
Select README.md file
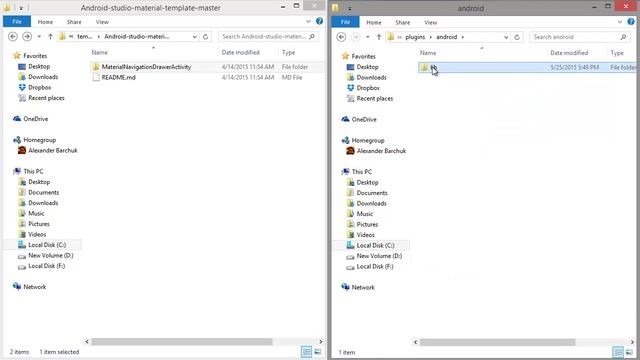tap(118, 78)
